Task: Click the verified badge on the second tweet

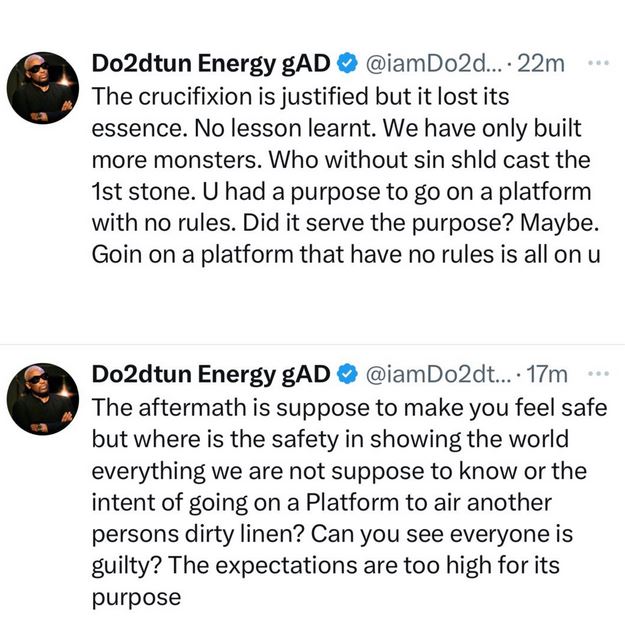Action: click(346, 376)
